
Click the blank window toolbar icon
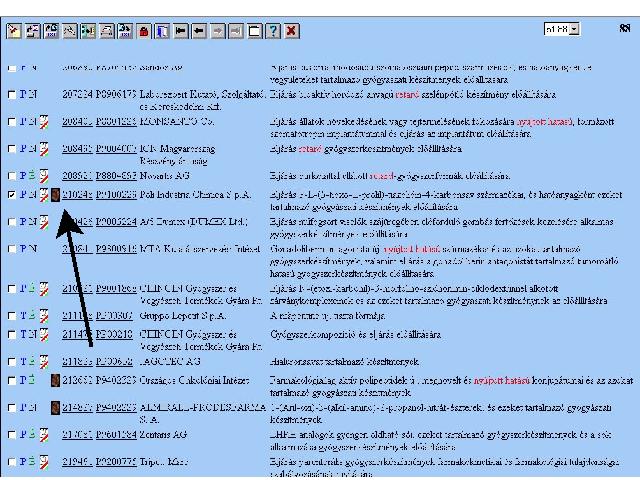pos(254,31)
